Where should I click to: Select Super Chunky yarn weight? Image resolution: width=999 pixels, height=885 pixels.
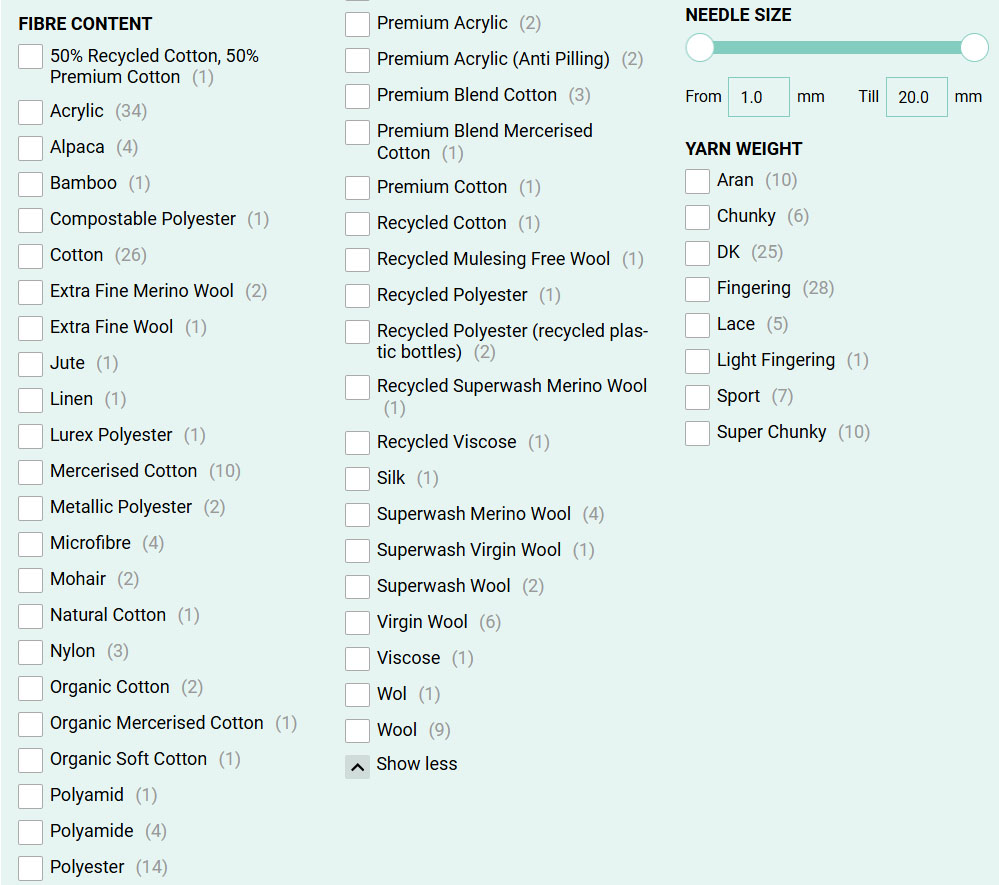point(698,433)
